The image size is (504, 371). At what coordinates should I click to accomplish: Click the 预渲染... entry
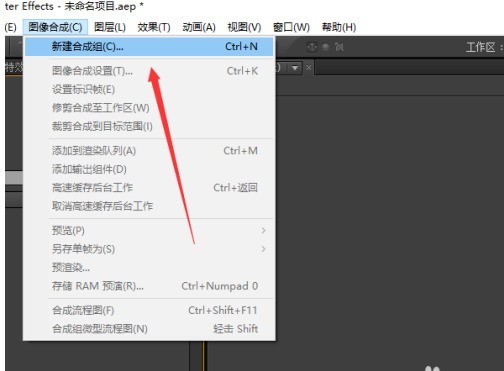(149, 267)
